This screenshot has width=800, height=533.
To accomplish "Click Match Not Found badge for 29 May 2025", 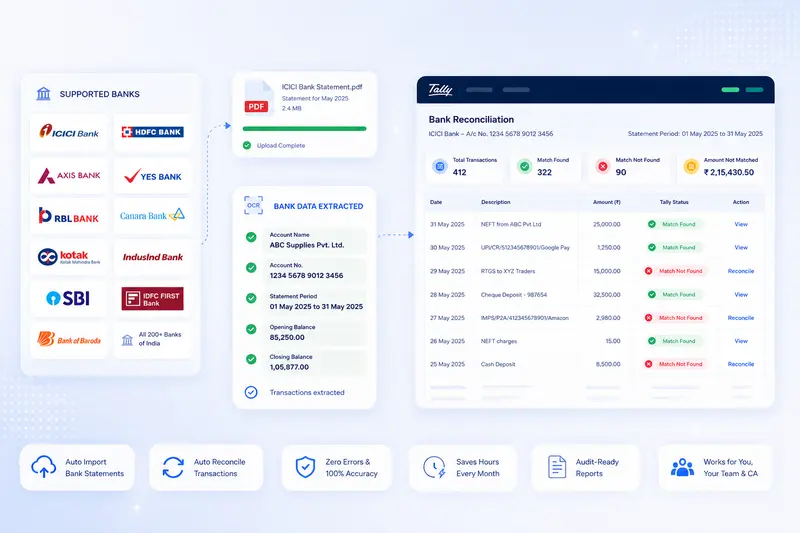I will pyautogui.click(x=674, y=271).
